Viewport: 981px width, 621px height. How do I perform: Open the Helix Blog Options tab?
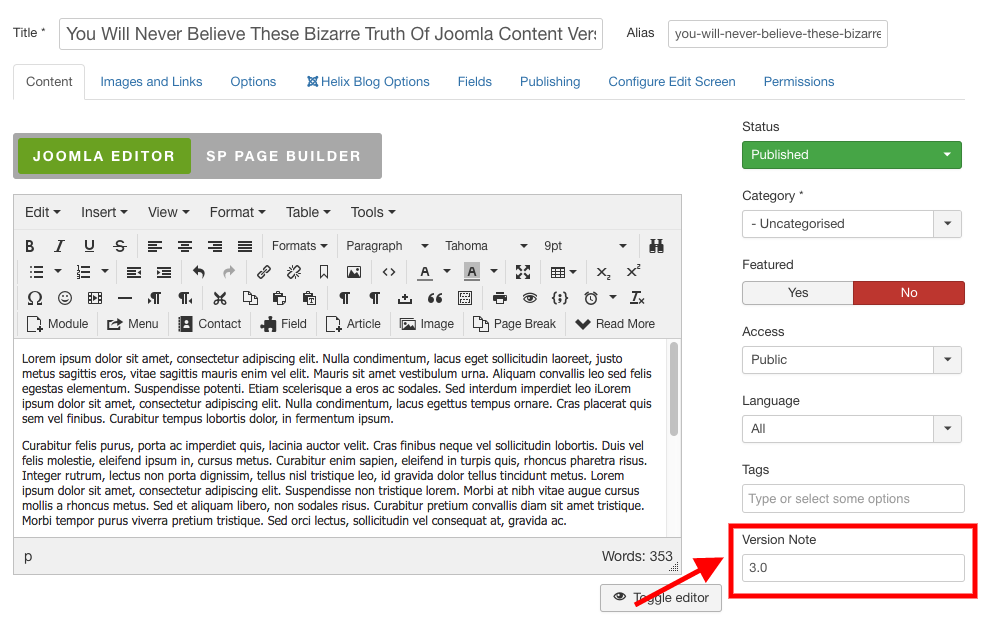click(368, 81)
